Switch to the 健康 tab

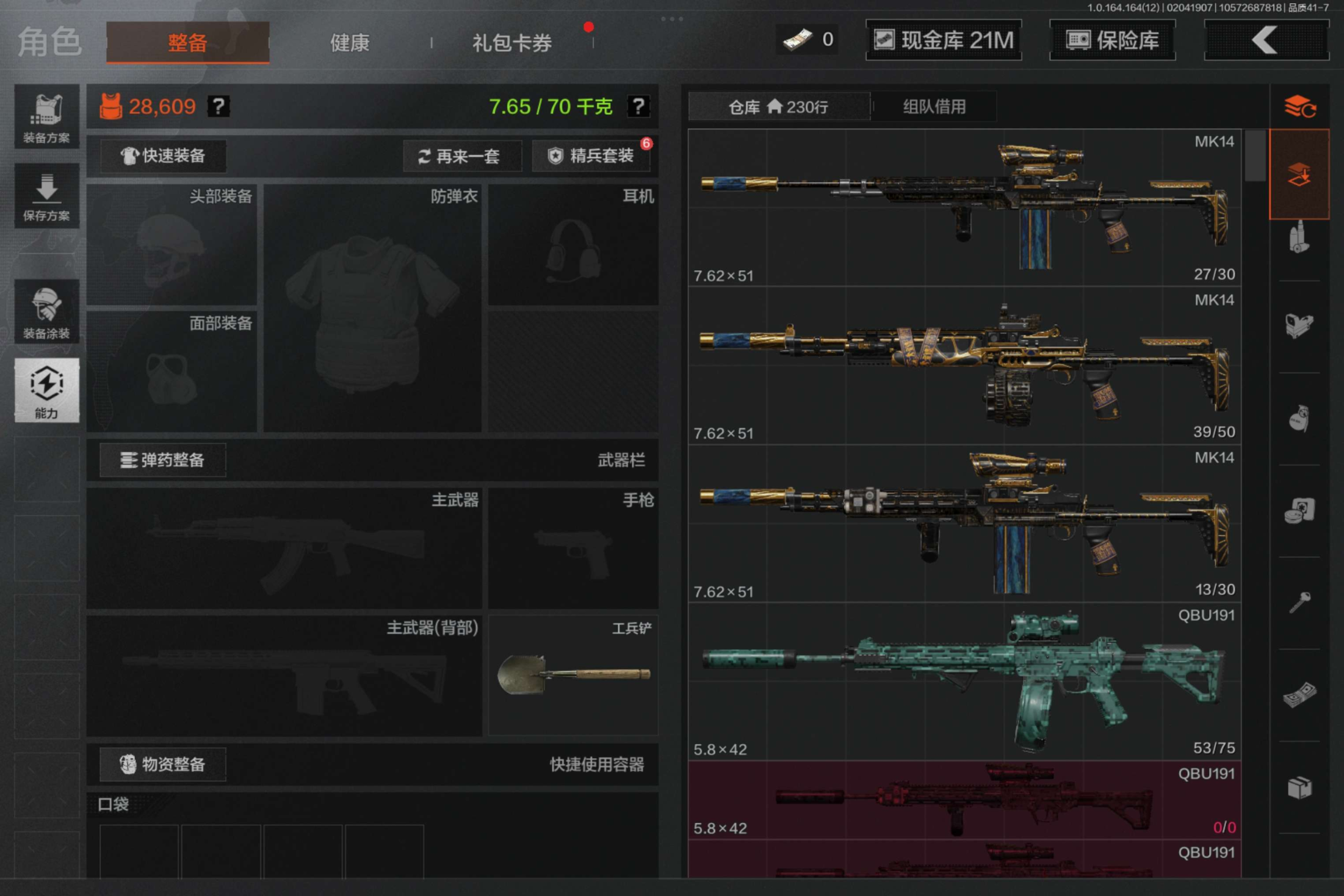tap(350, 43)
